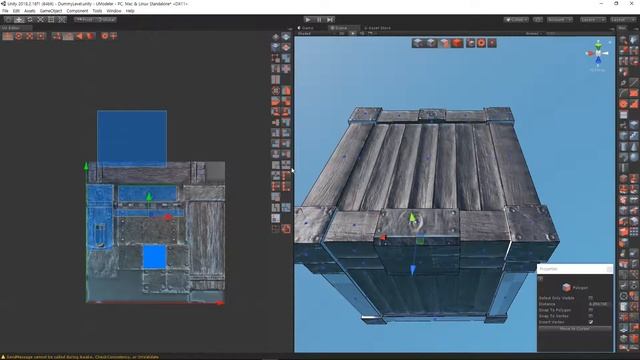Toggle Invert Vector checkbox
Screen dimensions: 640x360
click(590, 322)
